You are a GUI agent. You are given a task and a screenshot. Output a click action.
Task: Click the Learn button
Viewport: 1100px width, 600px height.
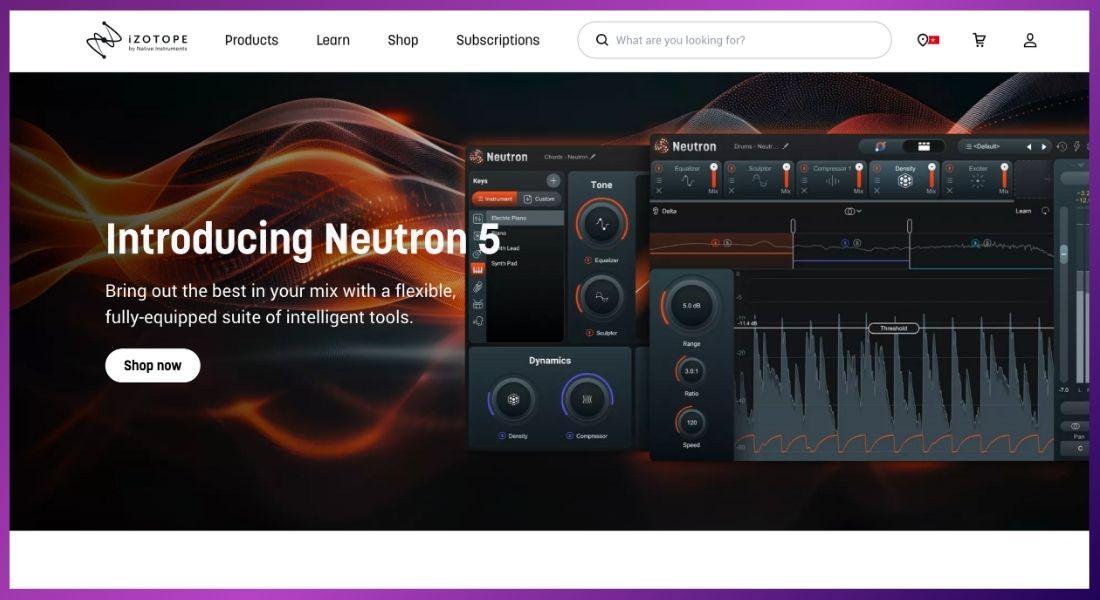tap(1023, 211)
